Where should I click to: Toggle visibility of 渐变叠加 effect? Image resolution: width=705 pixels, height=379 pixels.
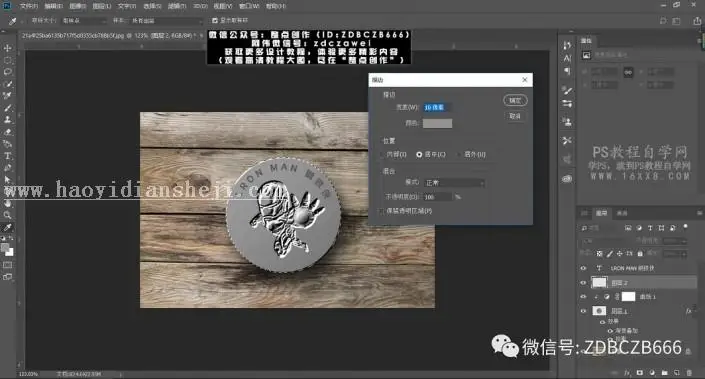[x=610, y=330]
